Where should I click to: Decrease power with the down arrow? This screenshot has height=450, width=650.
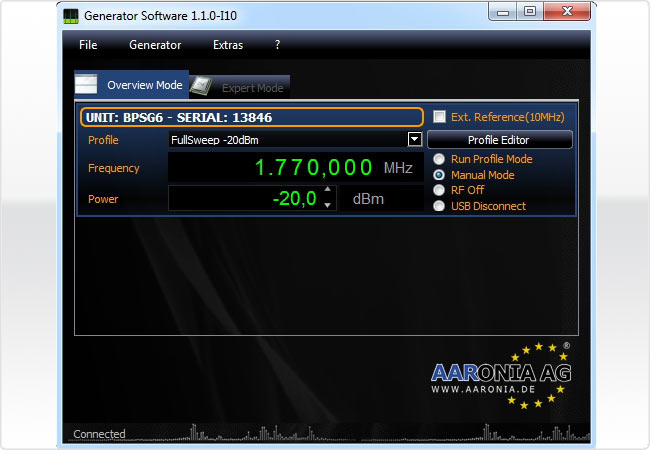click(x=327, y=205)
